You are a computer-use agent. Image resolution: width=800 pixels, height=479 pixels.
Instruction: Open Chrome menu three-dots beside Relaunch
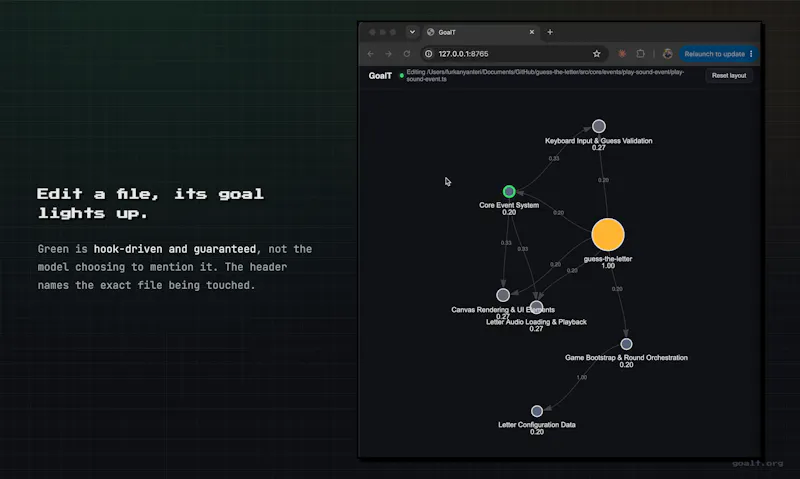click(x=751, y=54)
